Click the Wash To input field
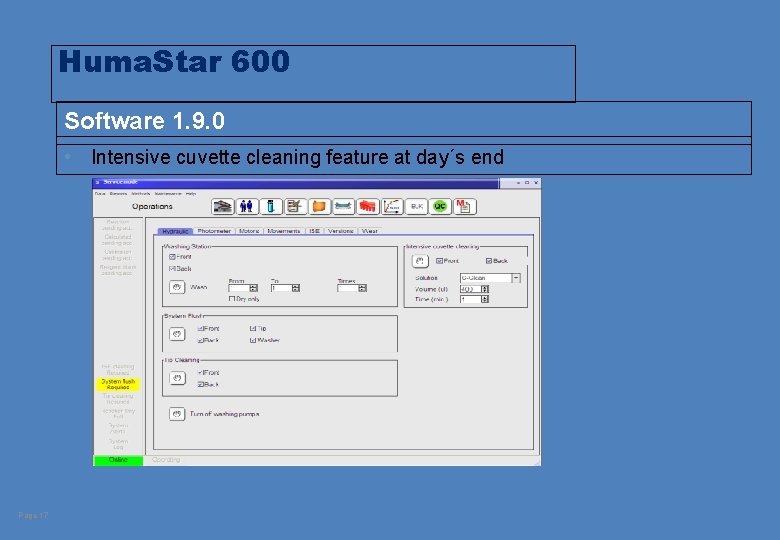780x540 pixels. (282, 288)
